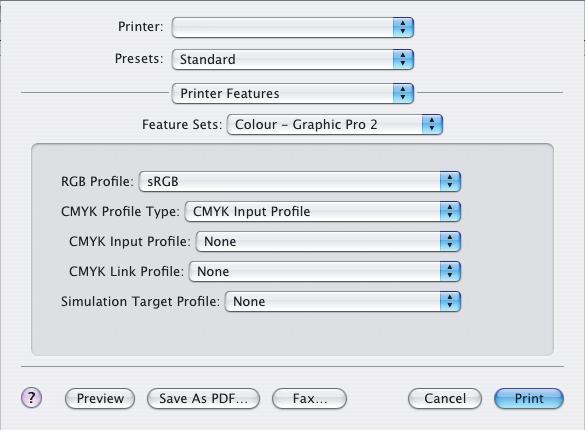Open Feature Sets dropdown showing Colour – Graphic Pro 2
Viewport: 585px width, 430px height.
click(x=335, y=124)
